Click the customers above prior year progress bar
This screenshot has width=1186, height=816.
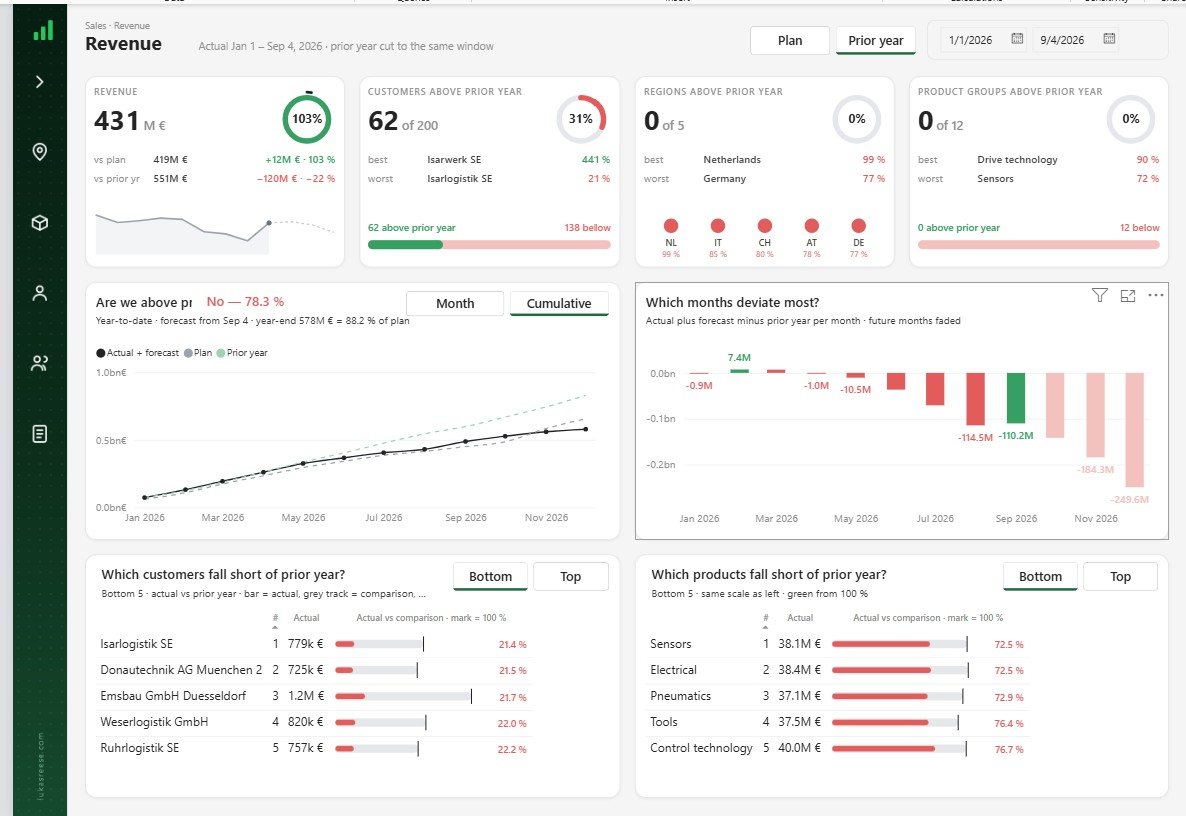pyautogui.click(x=489, y=244)
